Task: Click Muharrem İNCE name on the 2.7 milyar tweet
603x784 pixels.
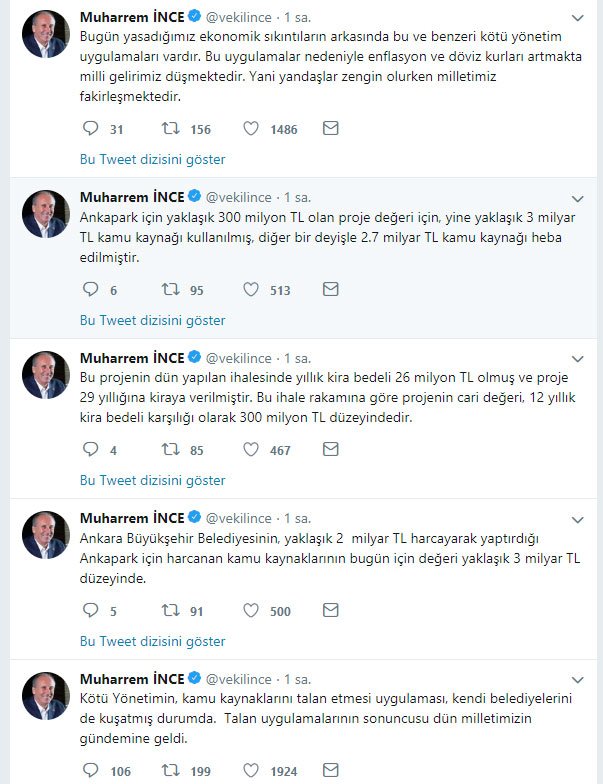Action: [x=132, y=196]
